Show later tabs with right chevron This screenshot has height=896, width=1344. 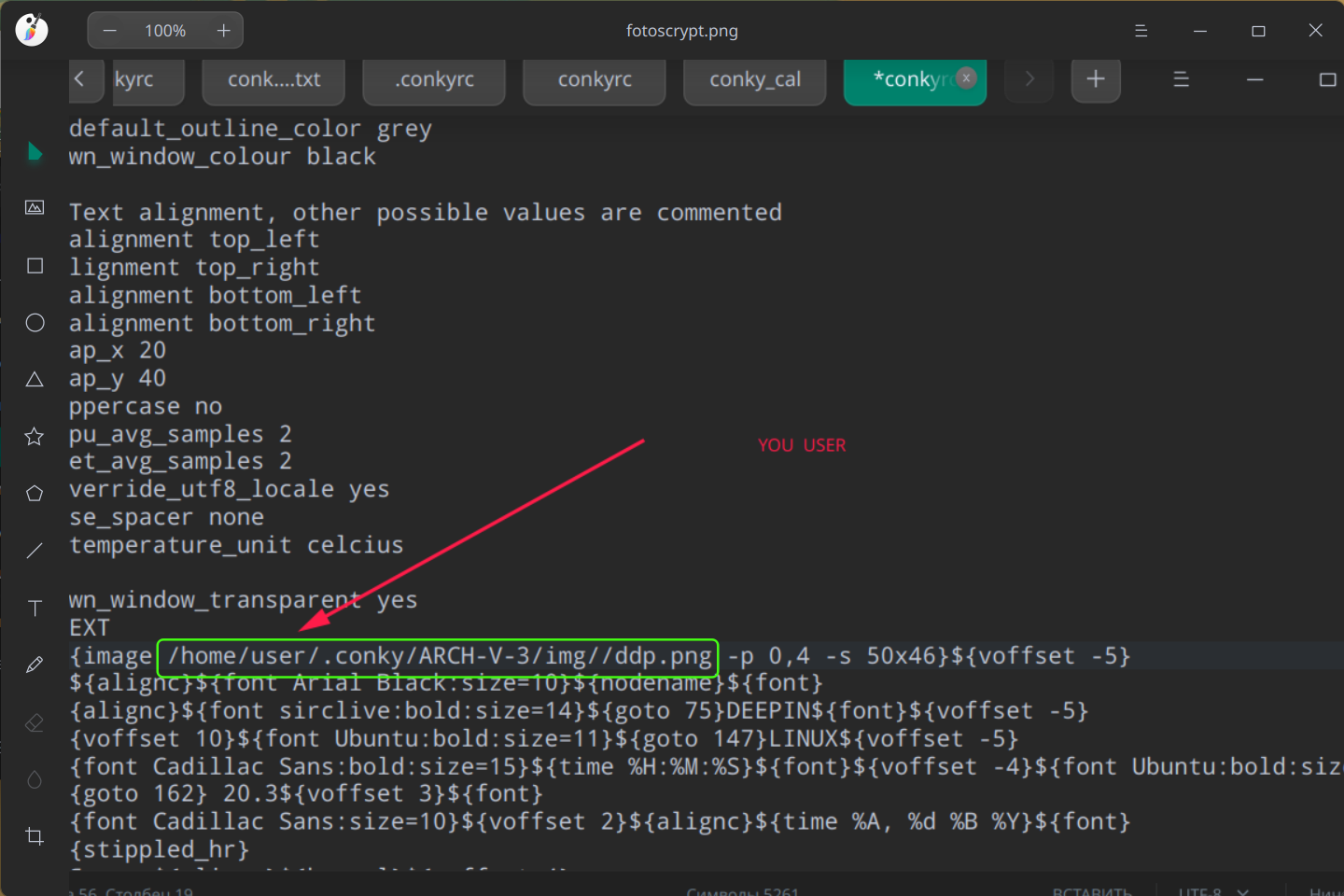click(1029, 79)
